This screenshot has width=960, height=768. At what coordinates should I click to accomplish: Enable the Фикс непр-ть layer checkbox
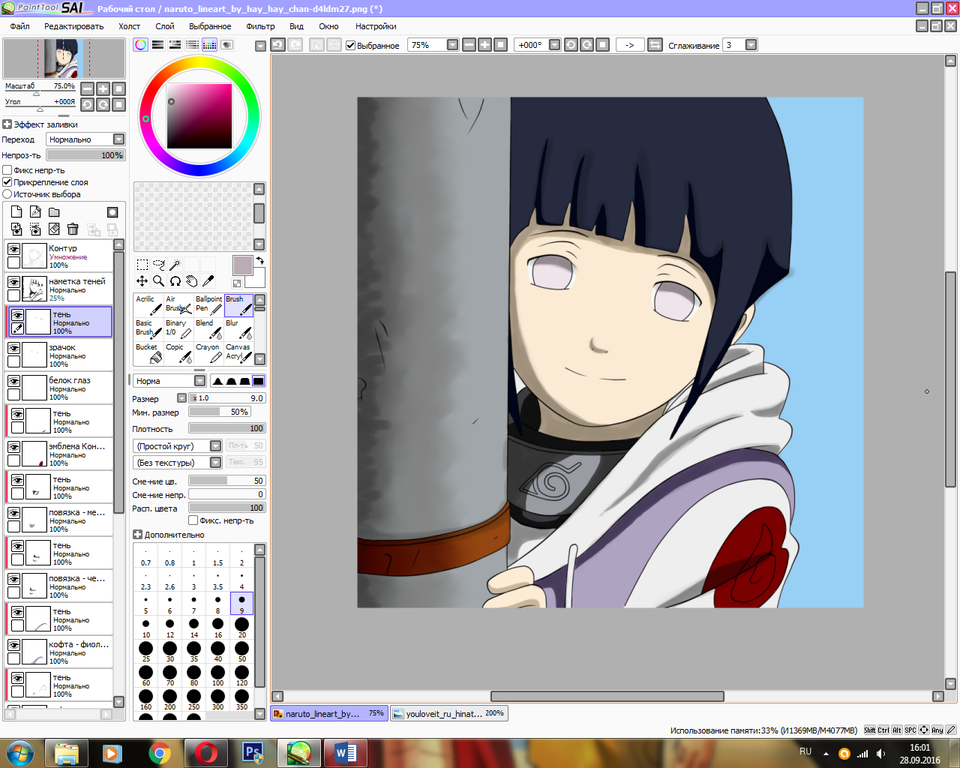click(x=7, y=170)
